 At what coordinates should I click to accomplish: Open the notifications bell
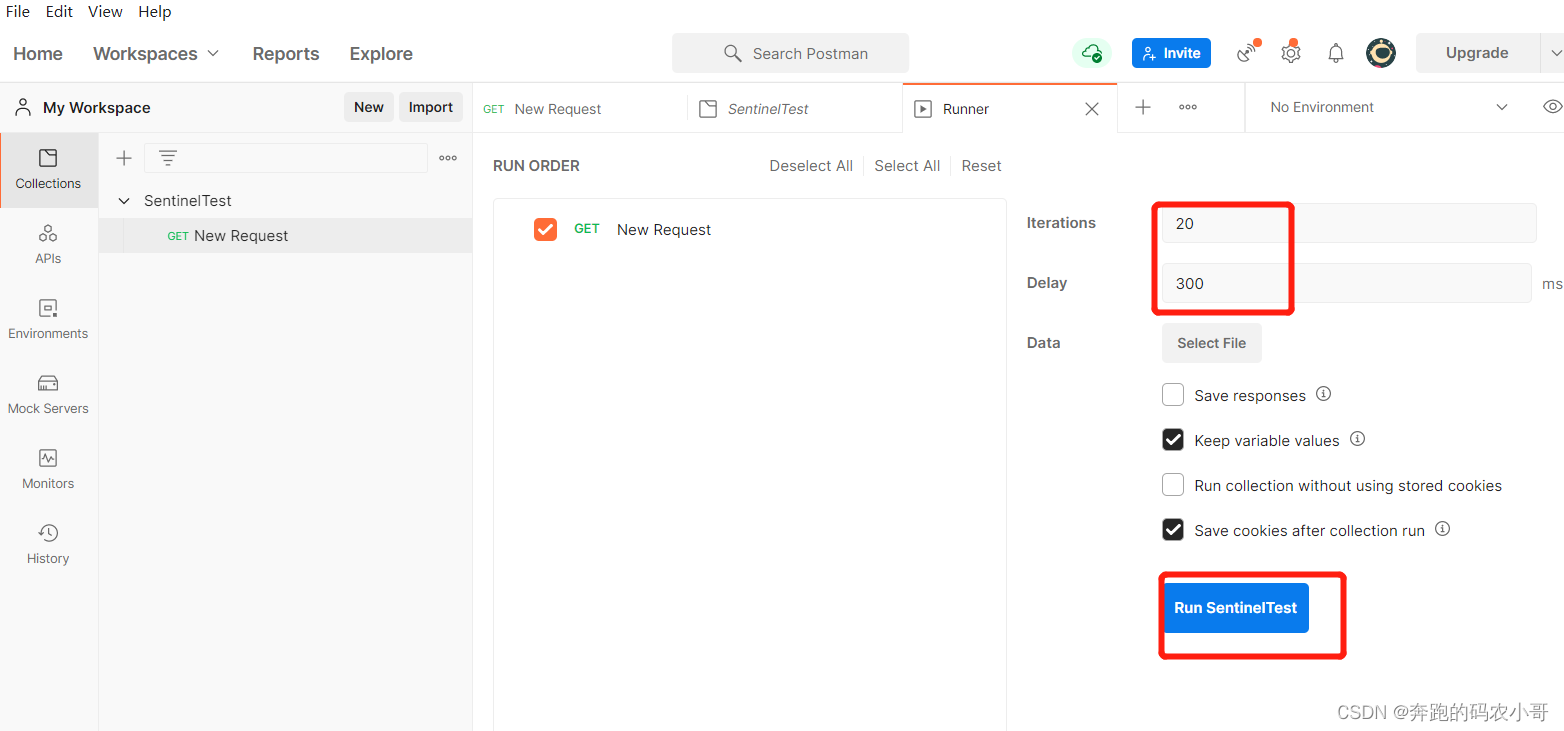click(1336, 53)
